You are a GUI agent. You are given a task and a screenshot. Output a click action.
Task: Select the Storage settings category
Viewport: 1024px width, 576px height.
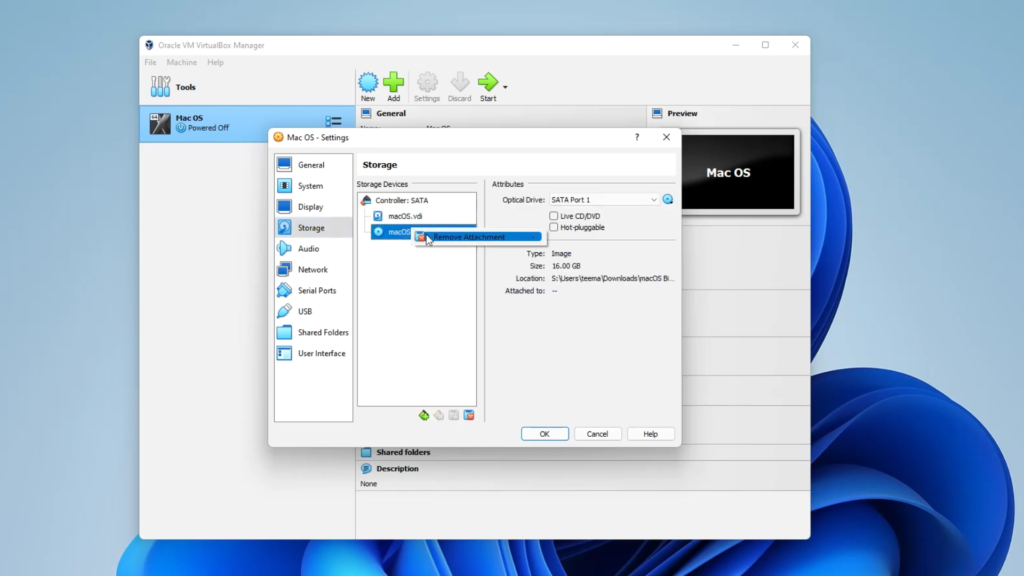click(x=313, y=228)
